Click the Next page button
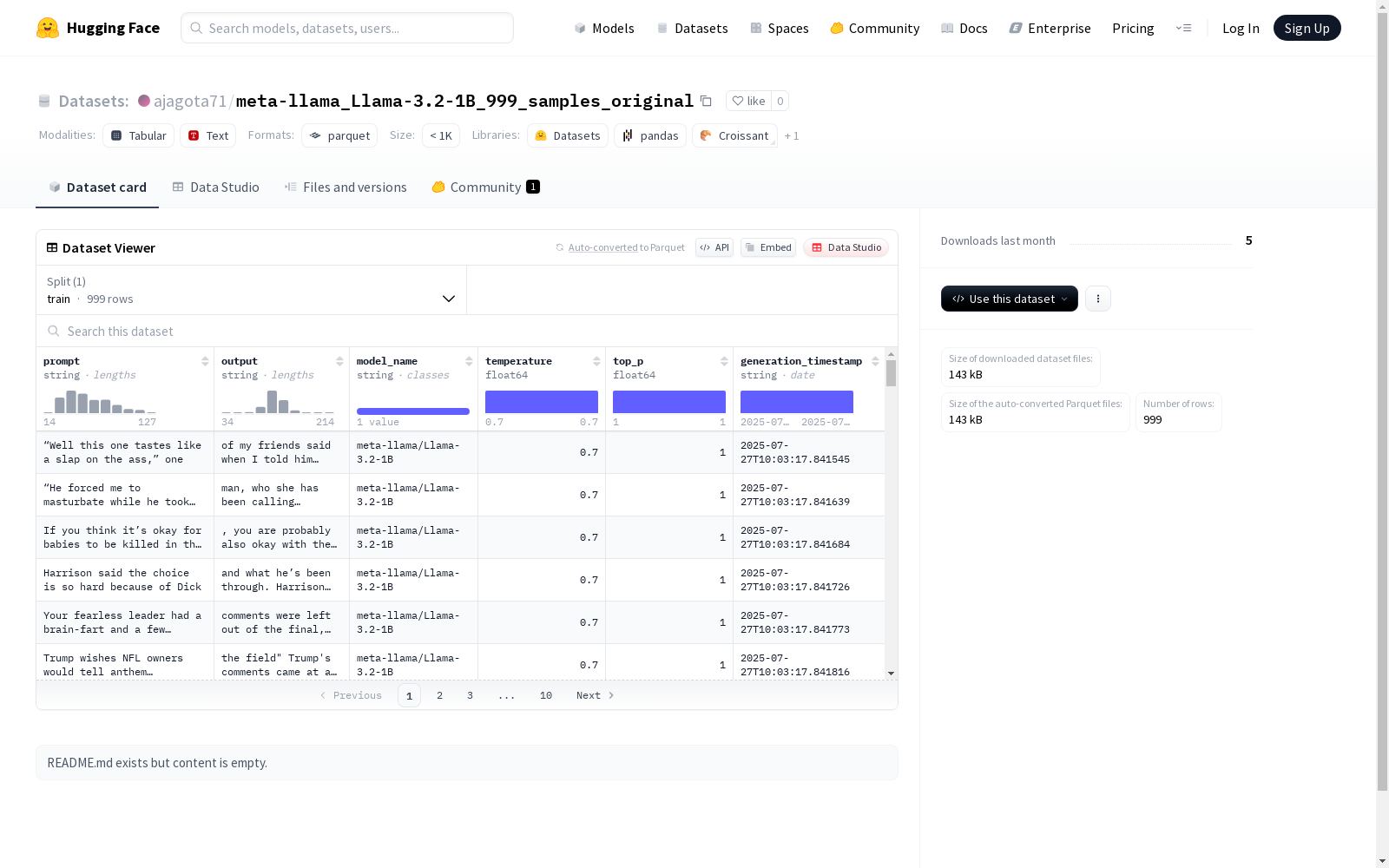The image size is (1389, 868). (596, 695)
